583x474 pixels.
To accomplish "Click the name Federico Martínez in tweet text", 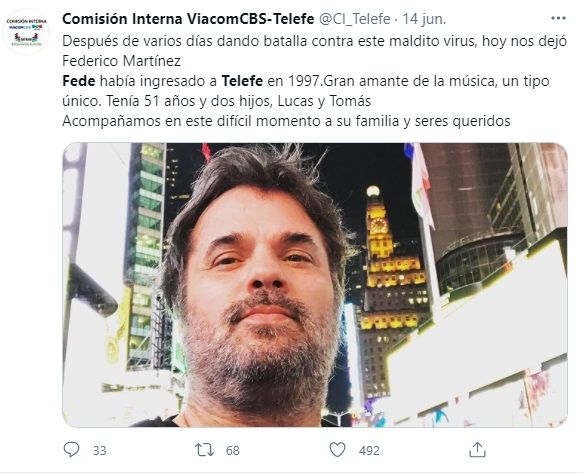I will [x=122, y=61].
